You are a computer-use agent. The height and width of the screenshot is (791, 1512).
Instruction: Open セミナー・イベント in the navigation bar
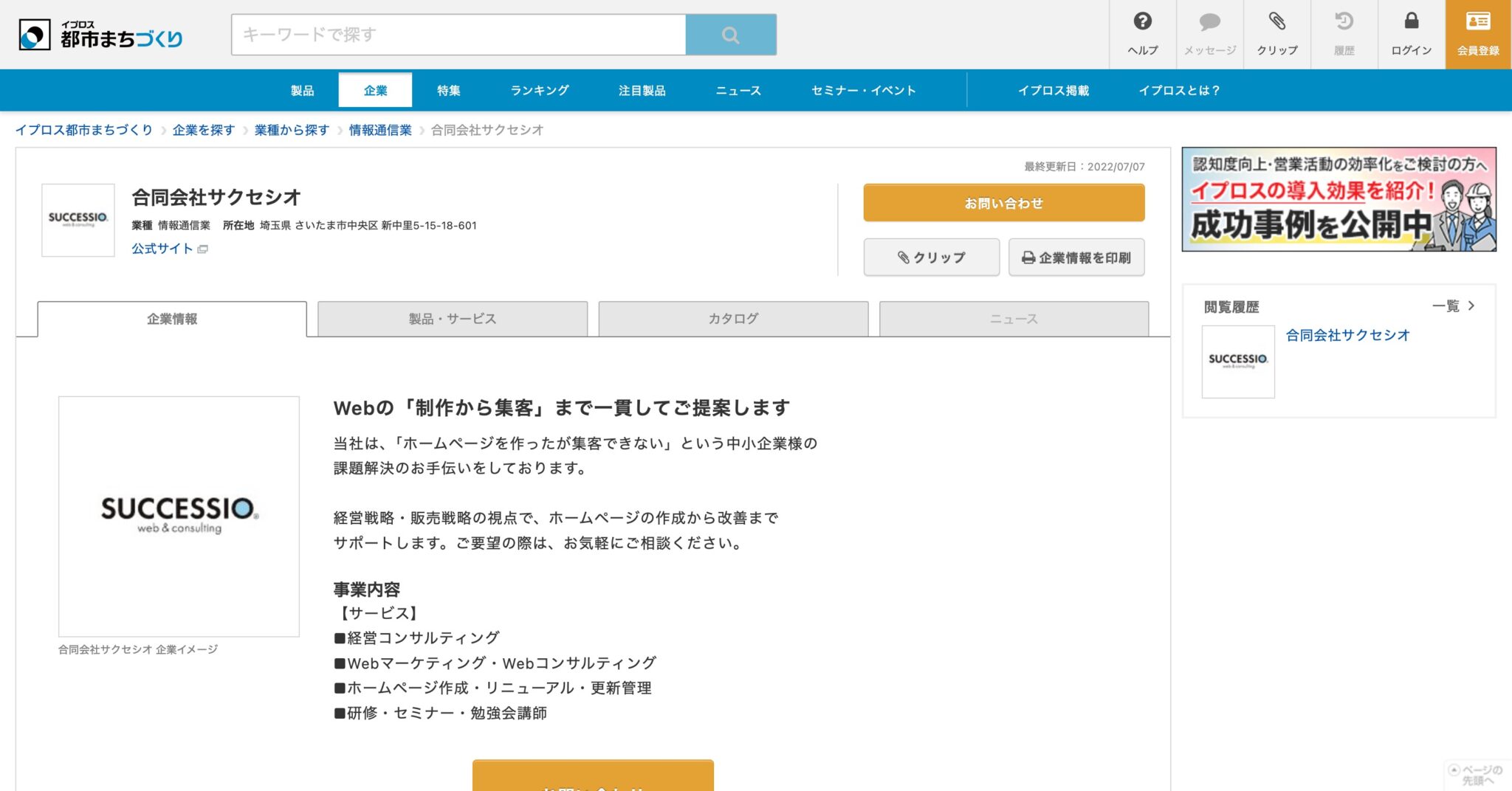863,91
